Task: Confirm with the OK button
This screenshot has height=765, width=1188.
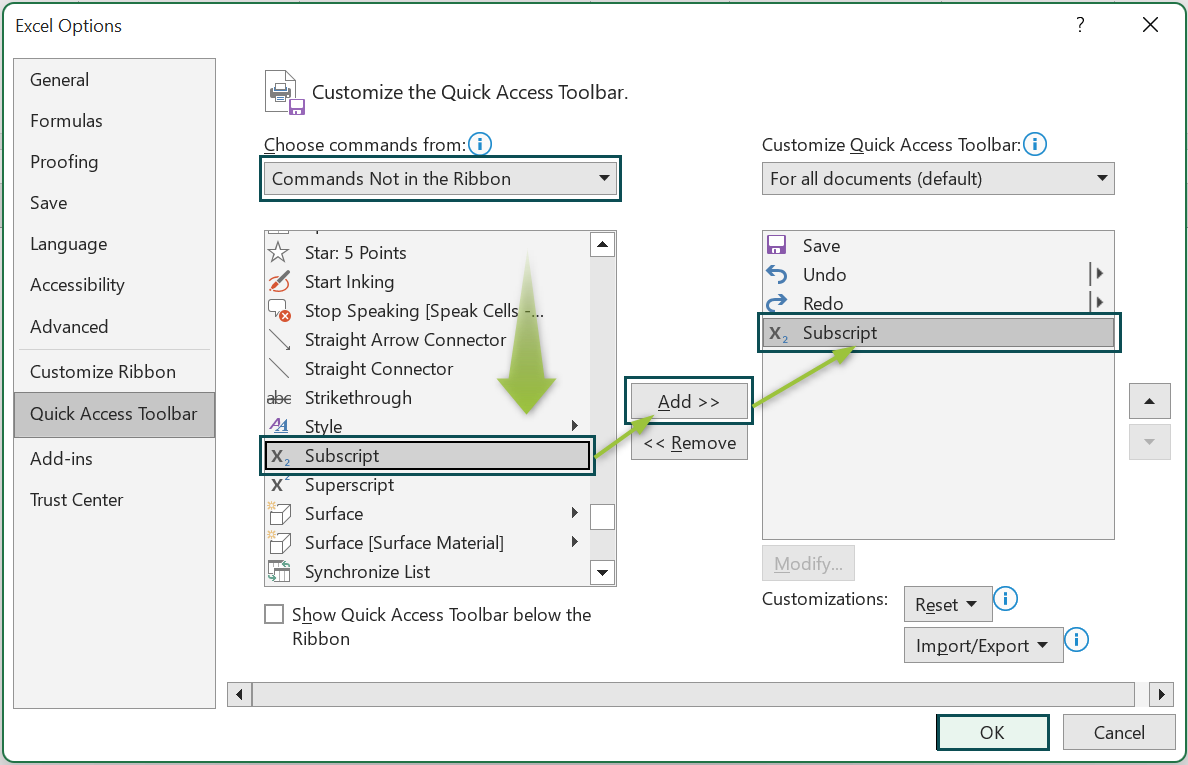Action: click(x=993, y=732)
